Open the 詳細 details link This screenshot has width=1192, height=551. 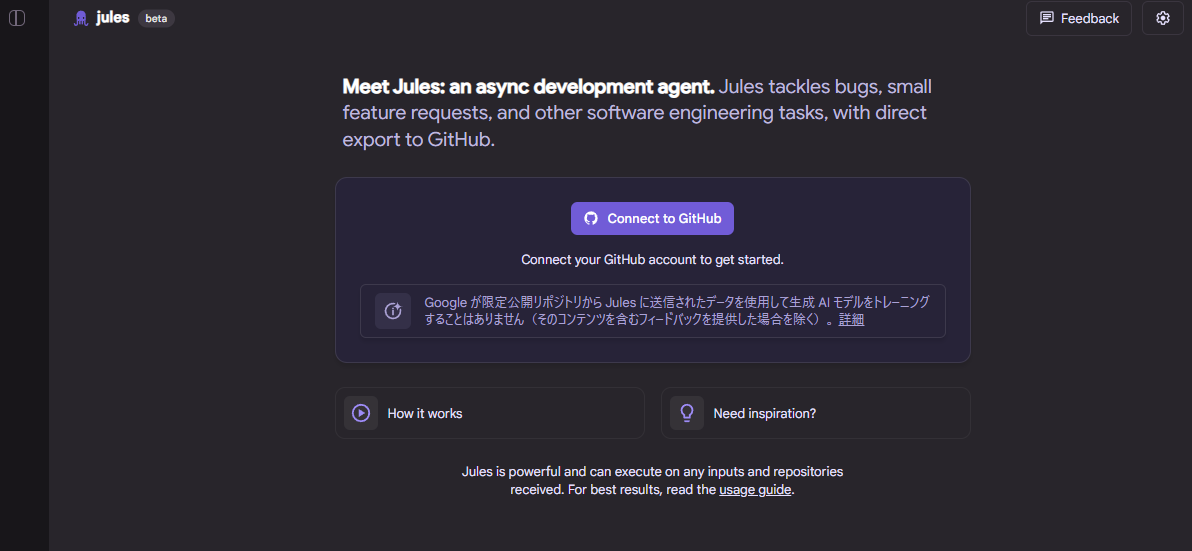click(851, 320)
